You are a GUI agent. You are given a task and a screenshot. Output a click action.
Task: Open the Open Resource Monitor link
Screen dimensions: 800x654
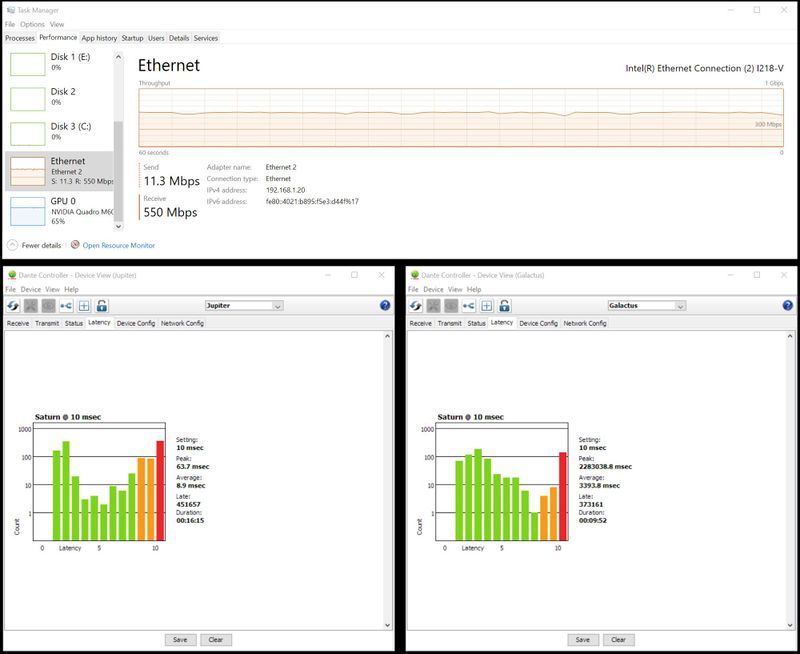tap(118, 245)
